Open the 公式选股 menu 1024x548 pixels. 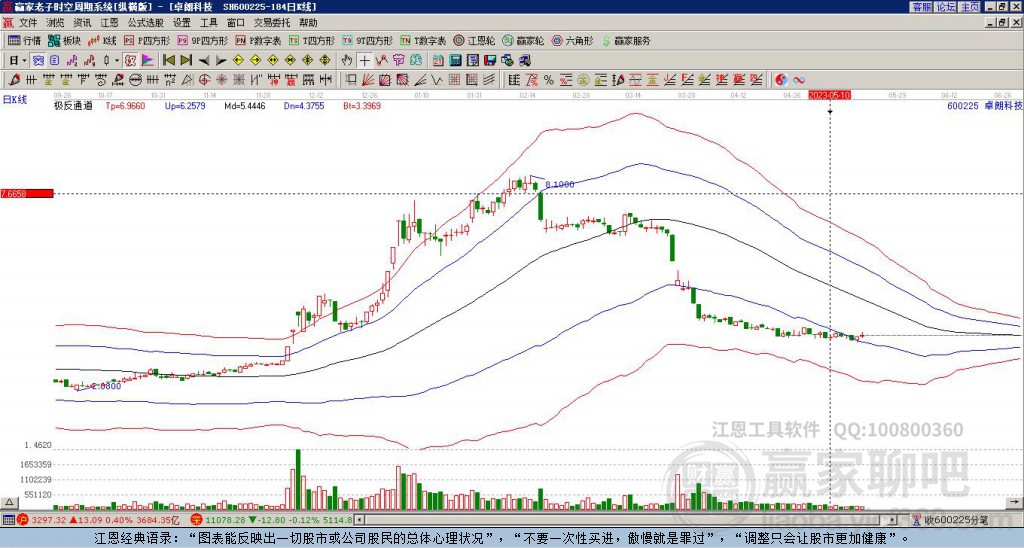point(145,22)
